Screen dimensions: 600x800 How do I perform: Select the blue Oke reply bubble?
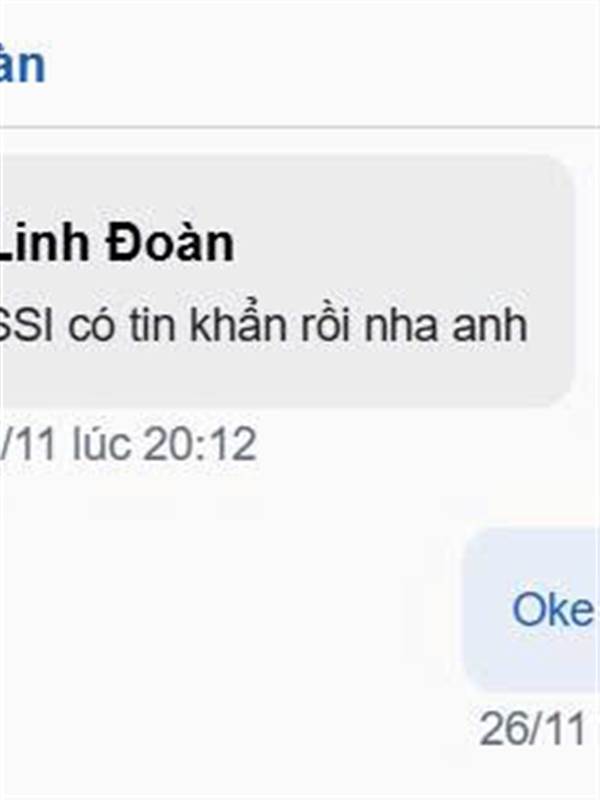(x=531, y=611)
